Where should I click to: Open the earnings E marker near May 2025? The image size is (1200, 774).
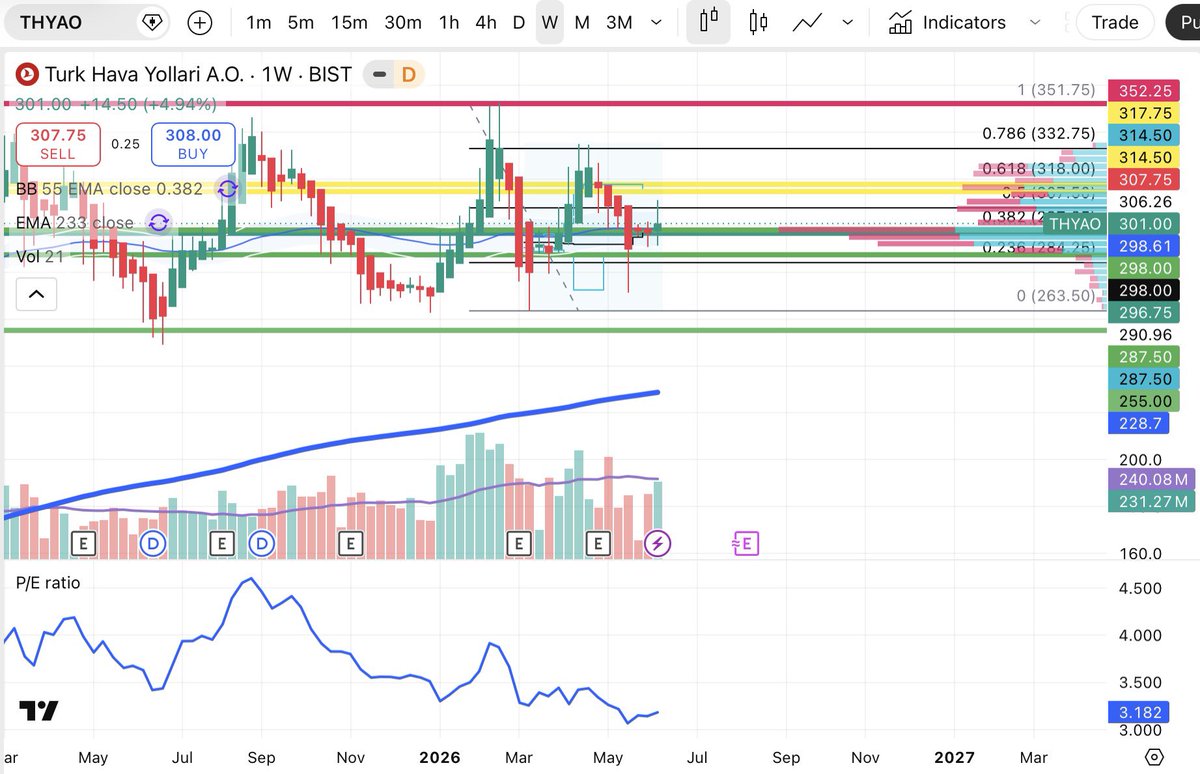click(x=84, y=543)
